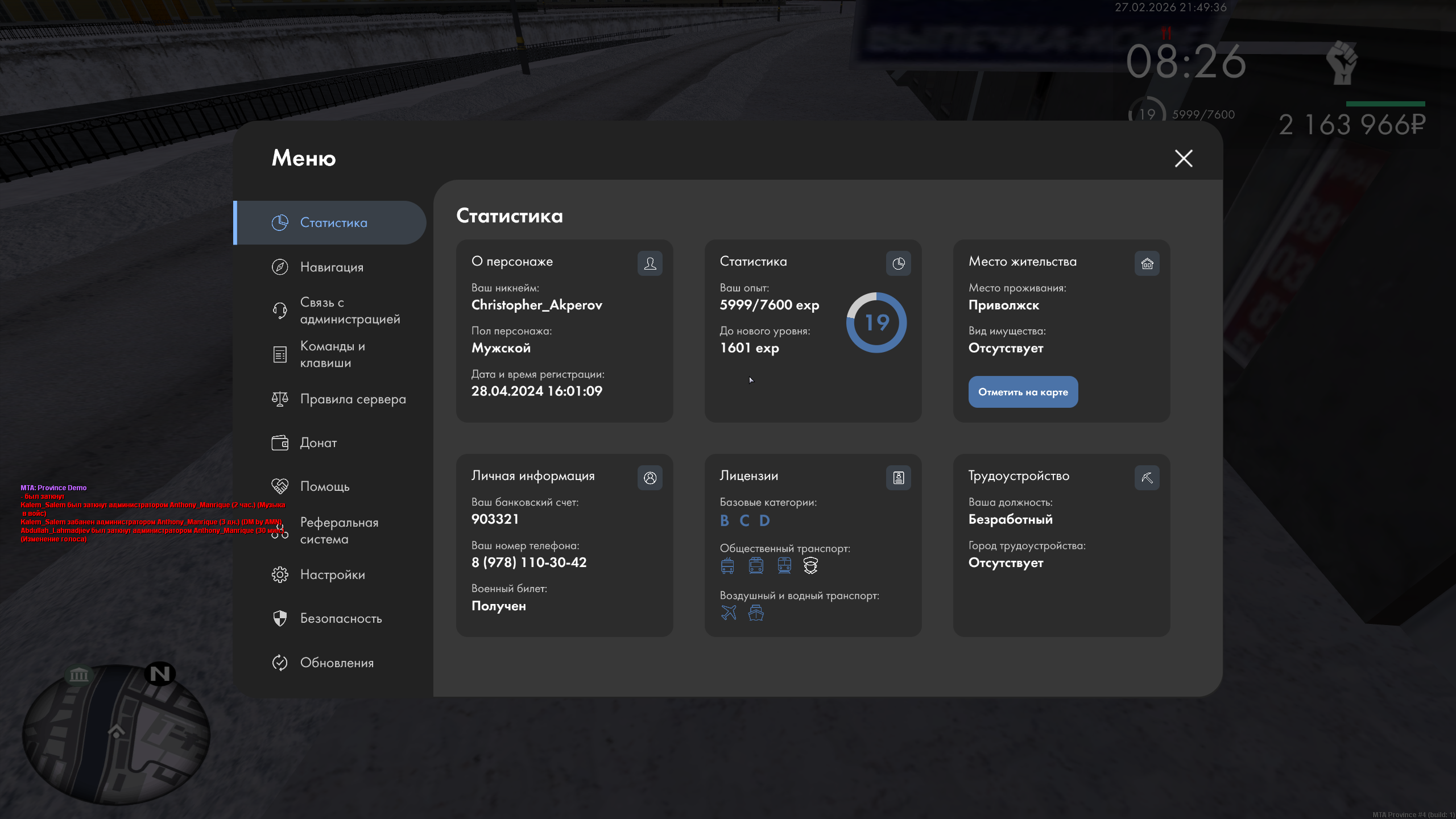1456x819 pixels.
Task: Click the house icon in Место жительства card
Action: coord(1147,263)
